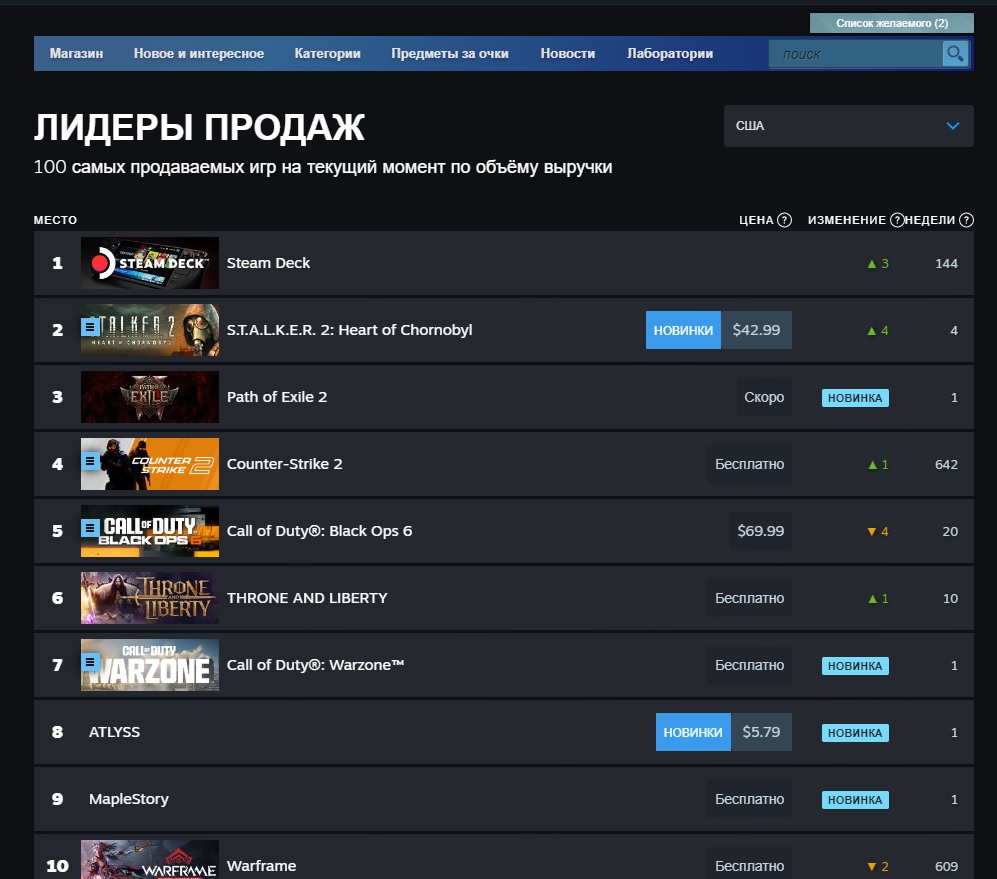Click the search magnifier icon
Screen dimensions: 997x879
pyautogui.click(x=955, y=54)
